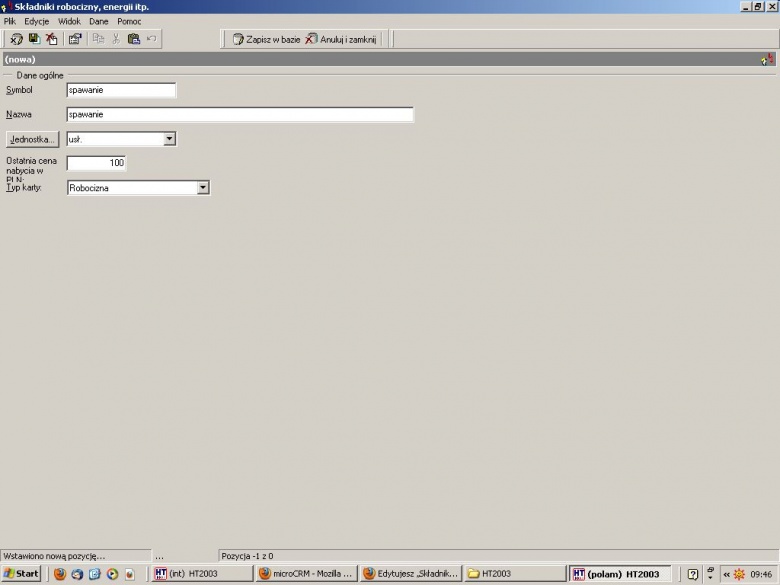Screen dimensions: 780x585
Task: Click the fifth quick launch icon
Action: point(129,574)
